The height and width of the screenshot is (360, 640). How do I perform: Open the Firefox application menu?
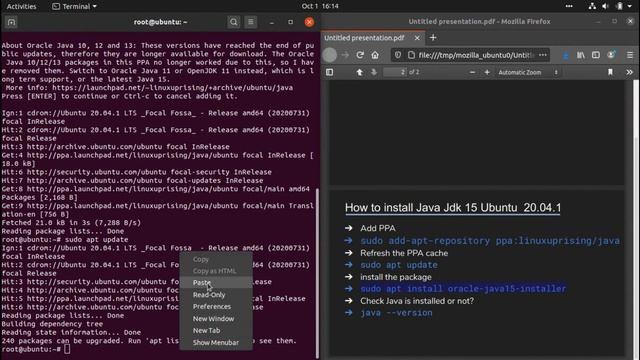point(630,55)
